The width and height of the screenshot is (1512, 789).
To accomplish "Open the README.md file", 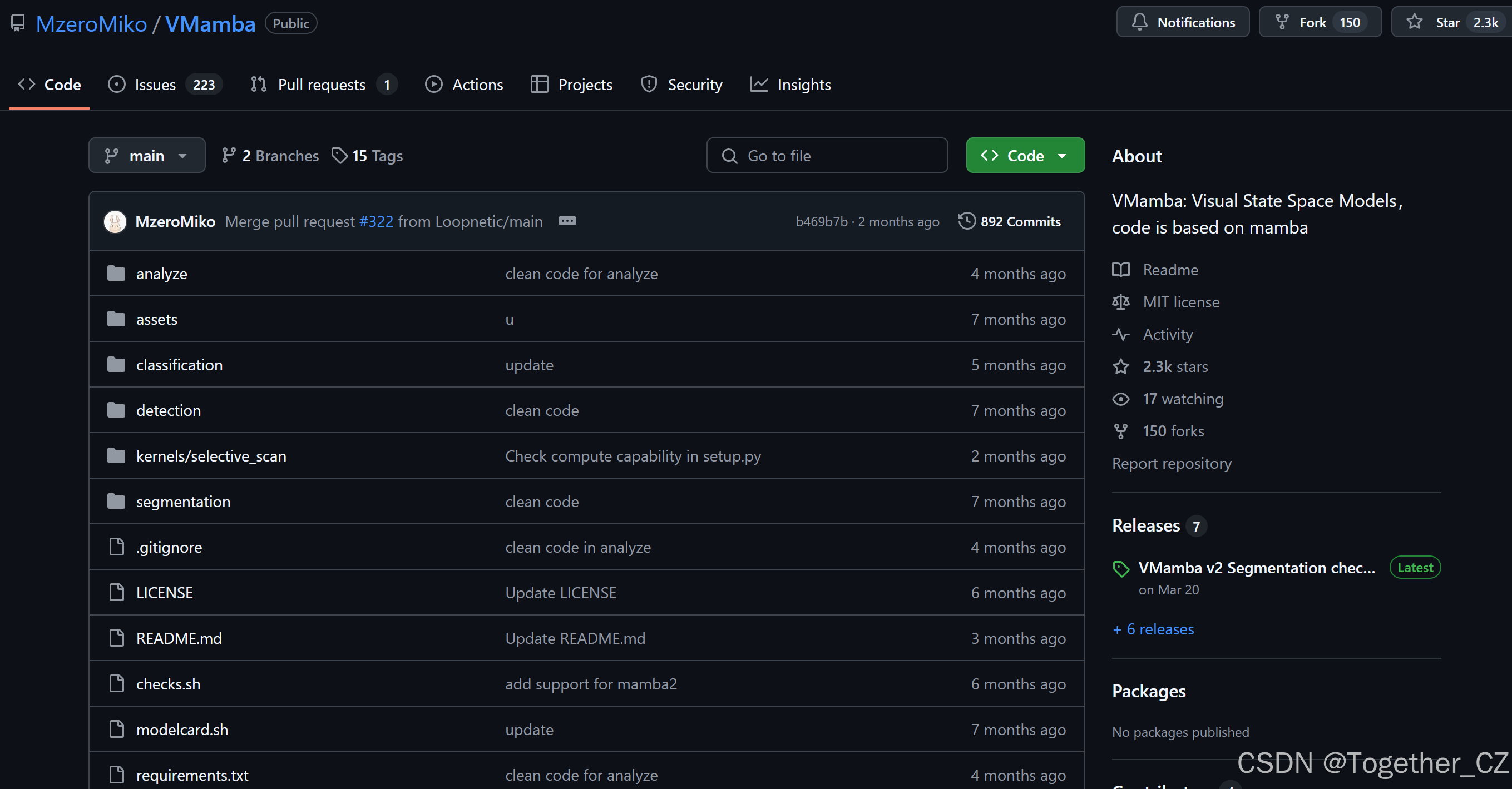I will (179, 638).
